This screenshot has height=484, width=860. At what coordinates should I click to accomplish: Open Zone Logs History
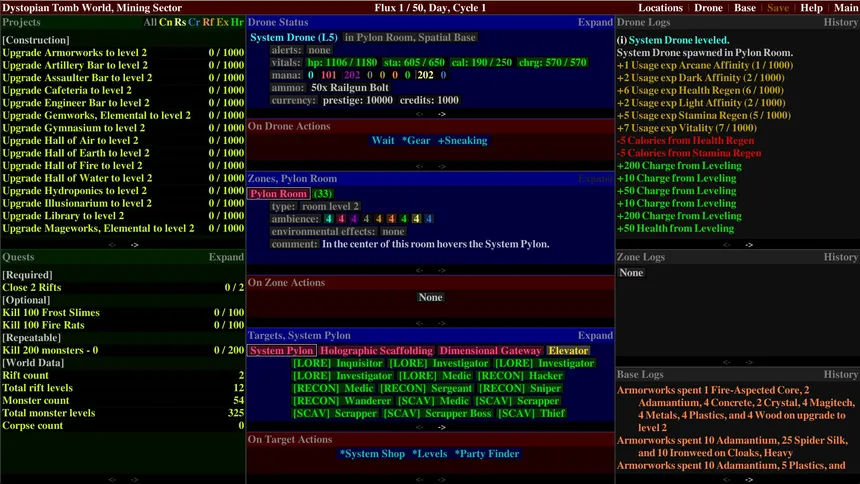pos(840,257)
